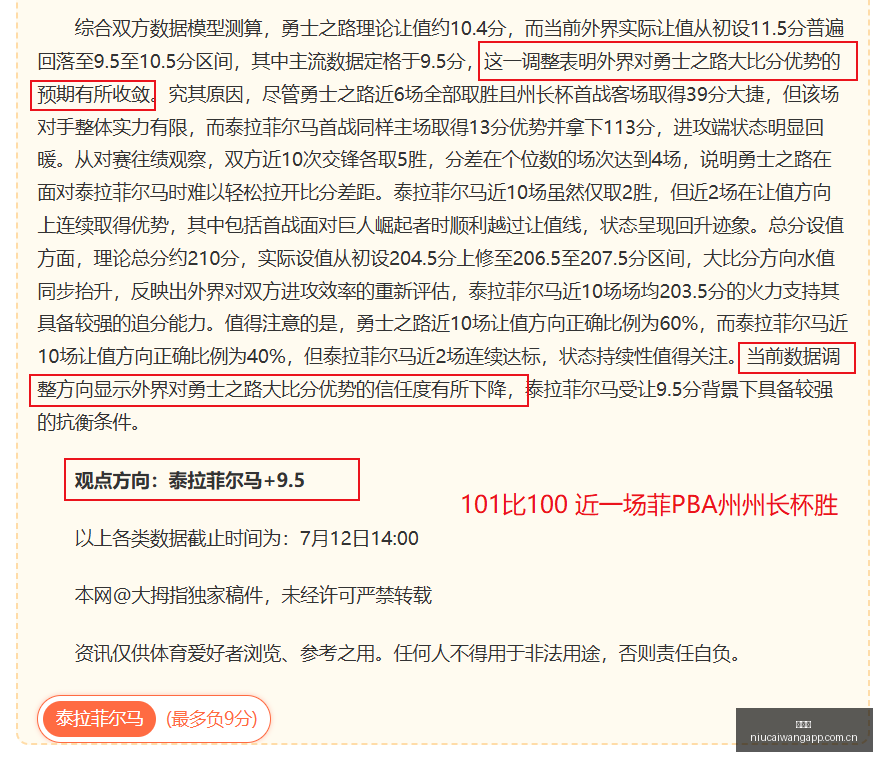The height and width of the screenshot is (763, 884).
Task: Click the phrase 同步抬升 at the line start
Action: coord(74,291)
